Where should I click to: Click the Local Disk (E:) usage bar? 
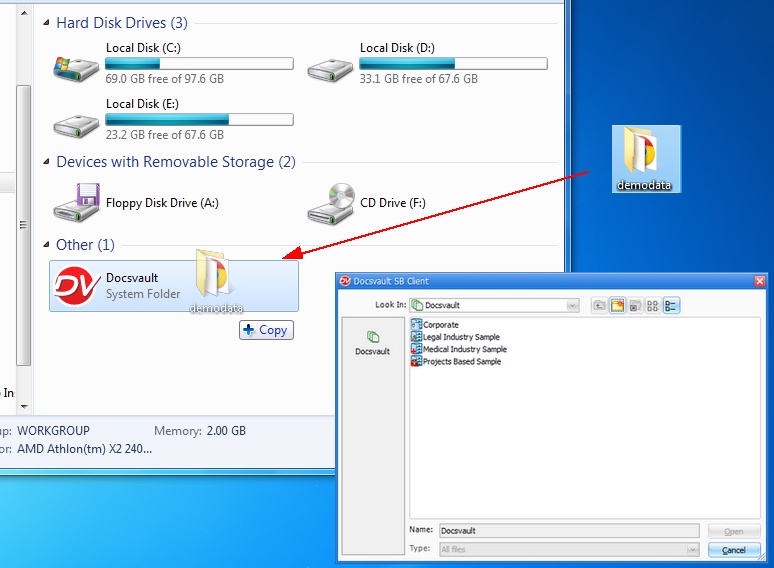click(199, 119)
